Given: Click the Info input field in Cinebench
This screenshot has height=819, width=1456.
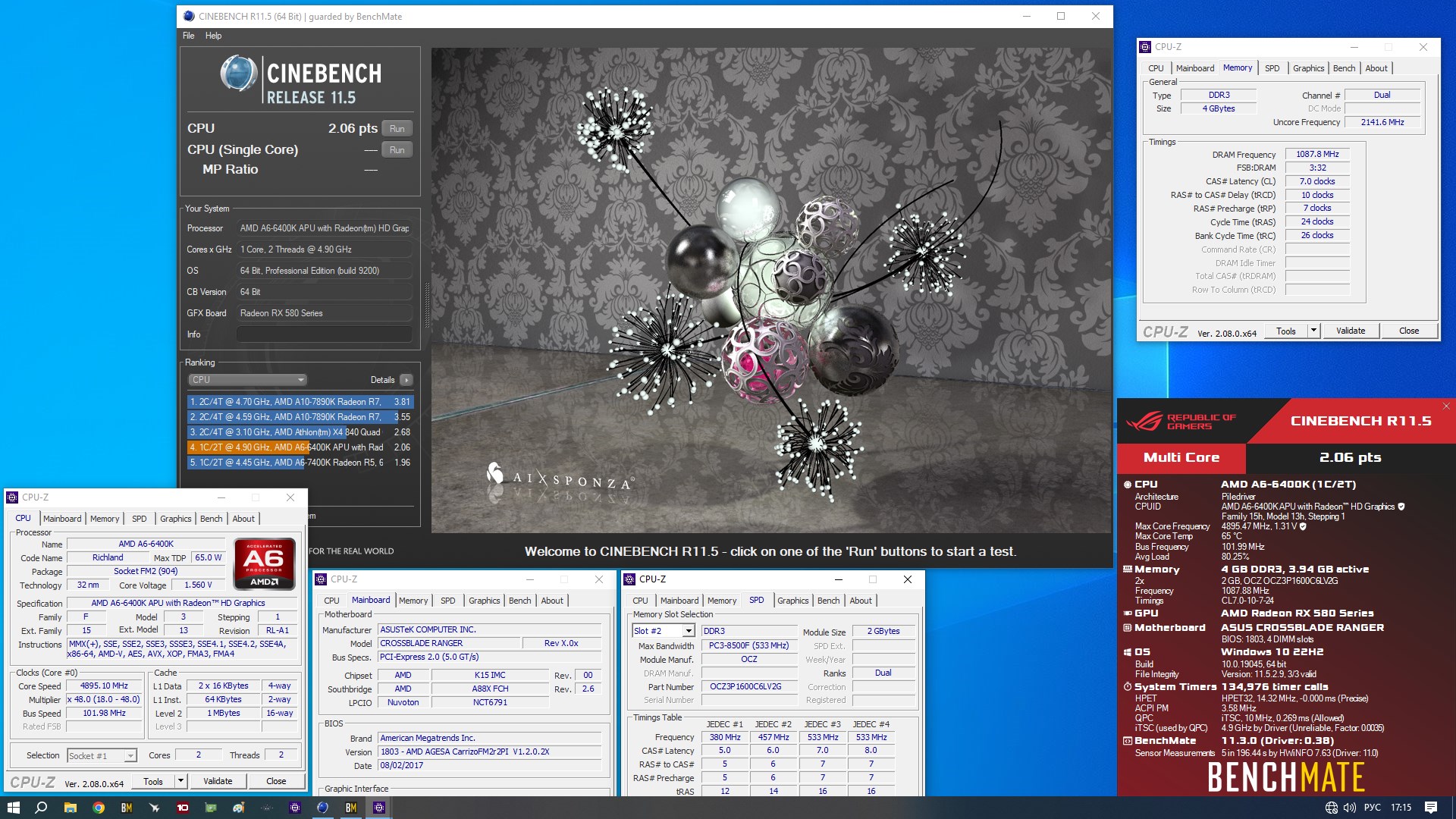Looking at the screenshot, I should pos(325,334).
